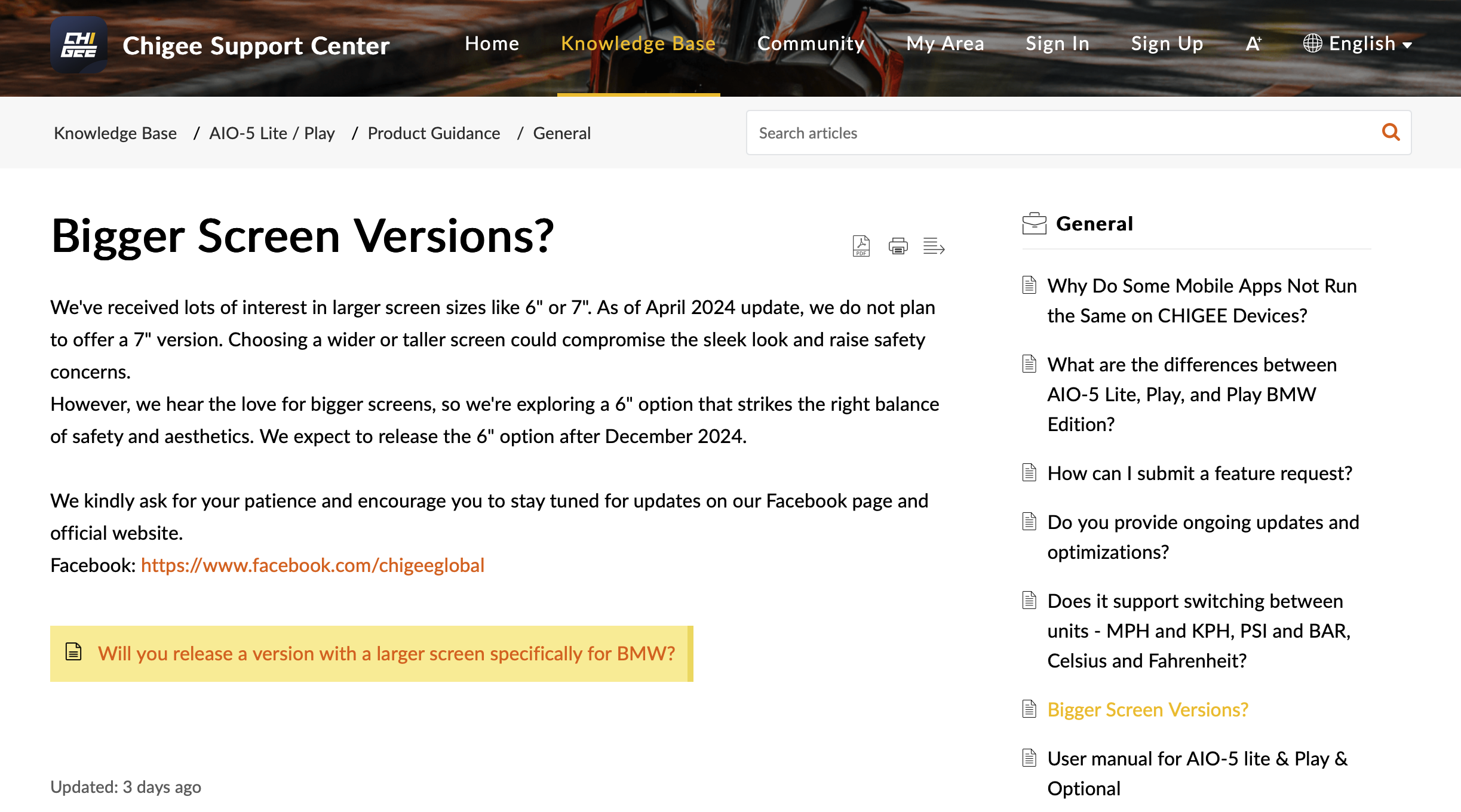
Task: Click the 'Bigger Screen Versions?' article title
Action: [x=303, y=236]
